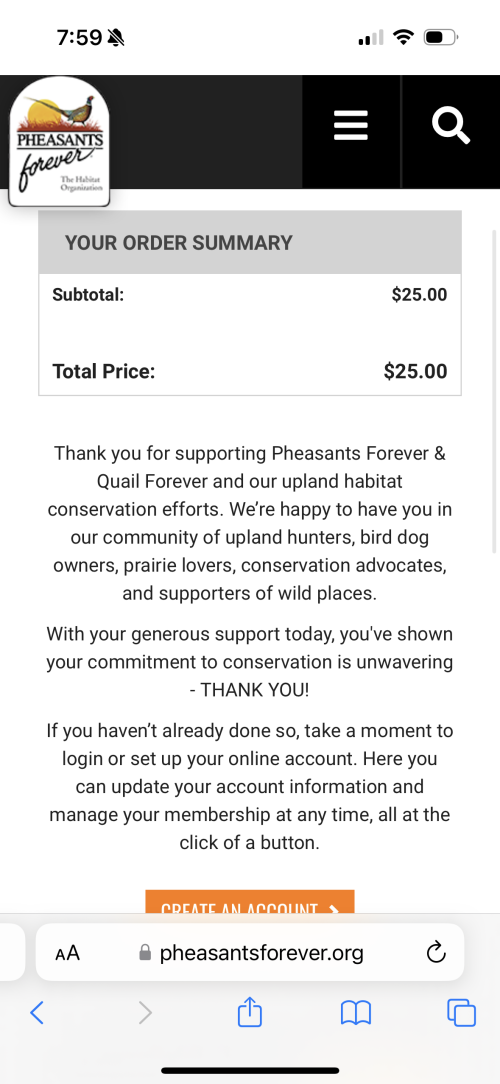500x1084 pixels.
Task: Tap the site search magnifier icon
Action: tap(451, 127)
